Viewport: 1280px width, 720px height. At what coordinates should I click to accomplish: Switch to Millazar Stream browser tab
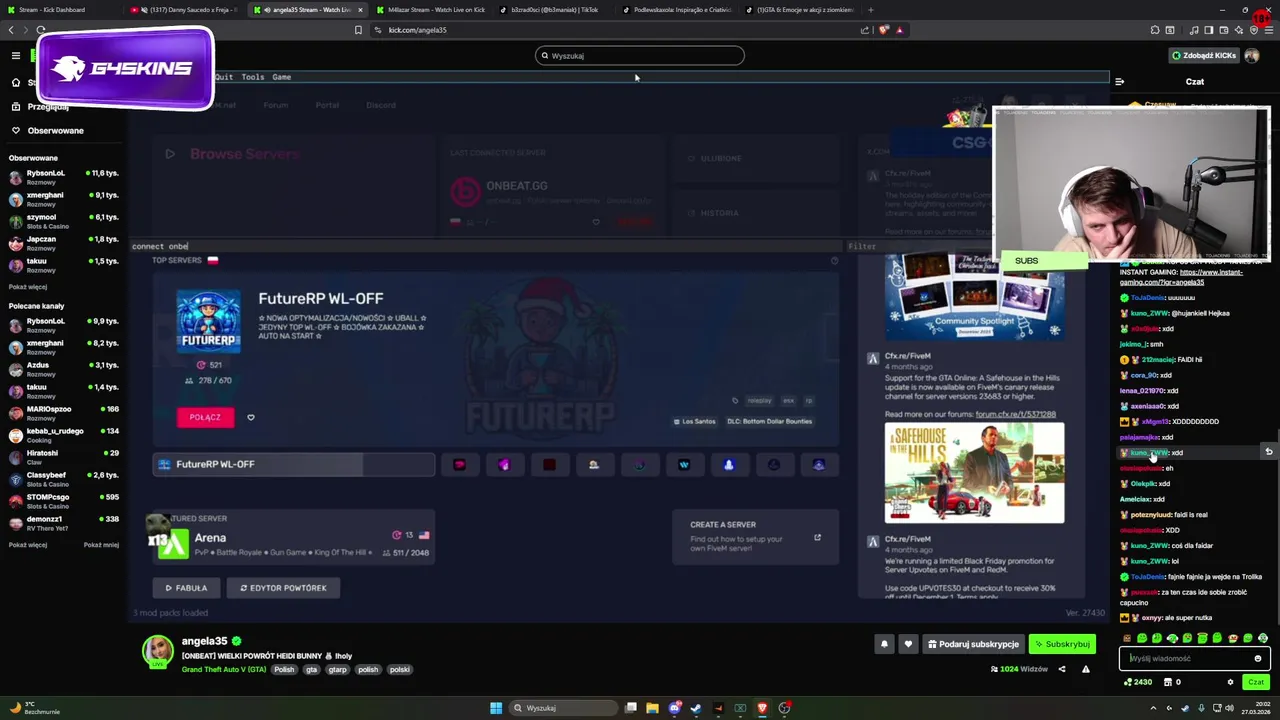coord(430,10)
